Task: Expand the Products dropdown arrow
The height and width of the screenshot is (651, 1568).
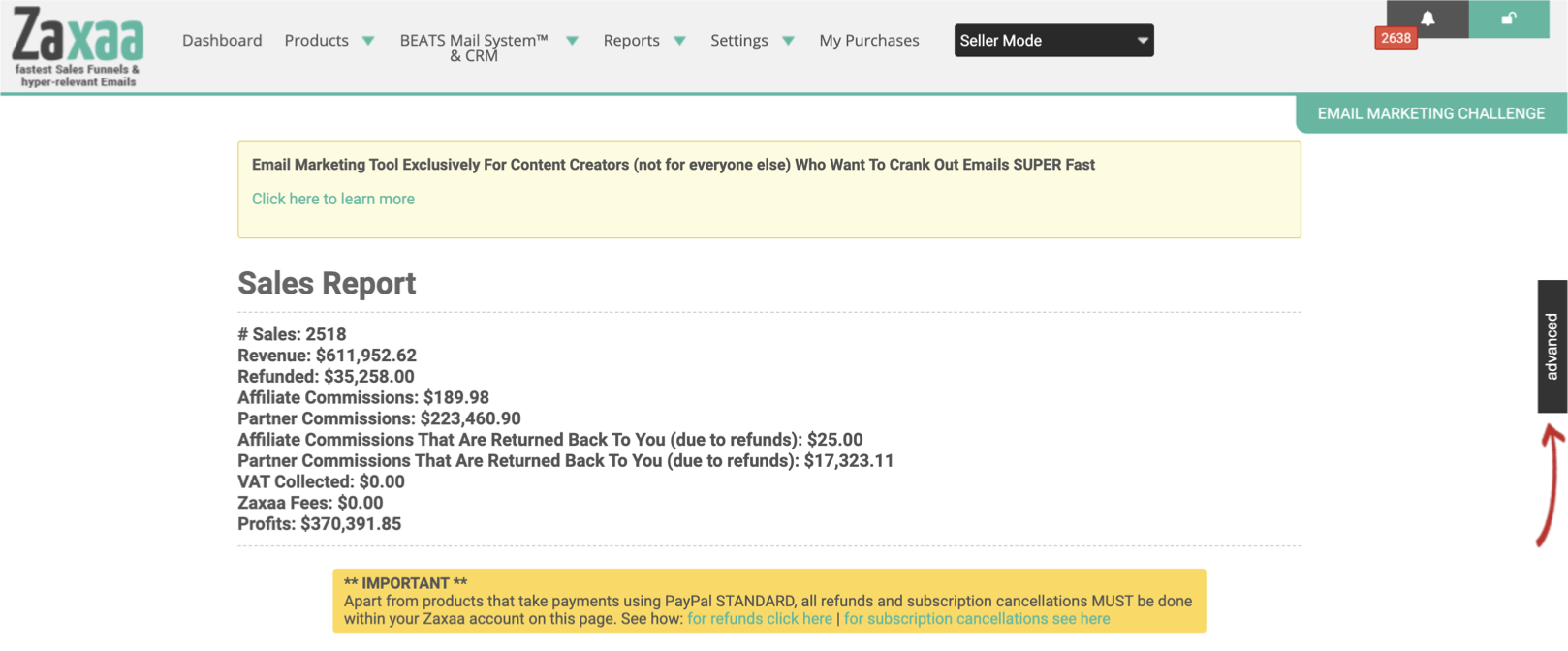Action: [x=368, y=41]
